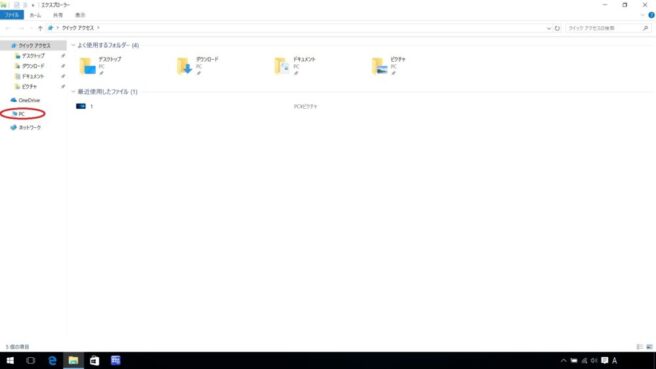Image resolution: width=656 pixels, height=369 pixels.
Task: Switch to the 共有 ribbon tab
Action: coord(58,15)
